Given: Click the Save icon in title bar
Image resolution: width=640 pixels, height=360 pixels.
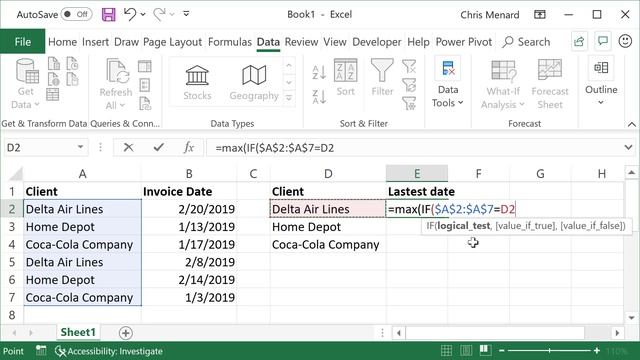Looking at the screenshot, I should [109, 15].
